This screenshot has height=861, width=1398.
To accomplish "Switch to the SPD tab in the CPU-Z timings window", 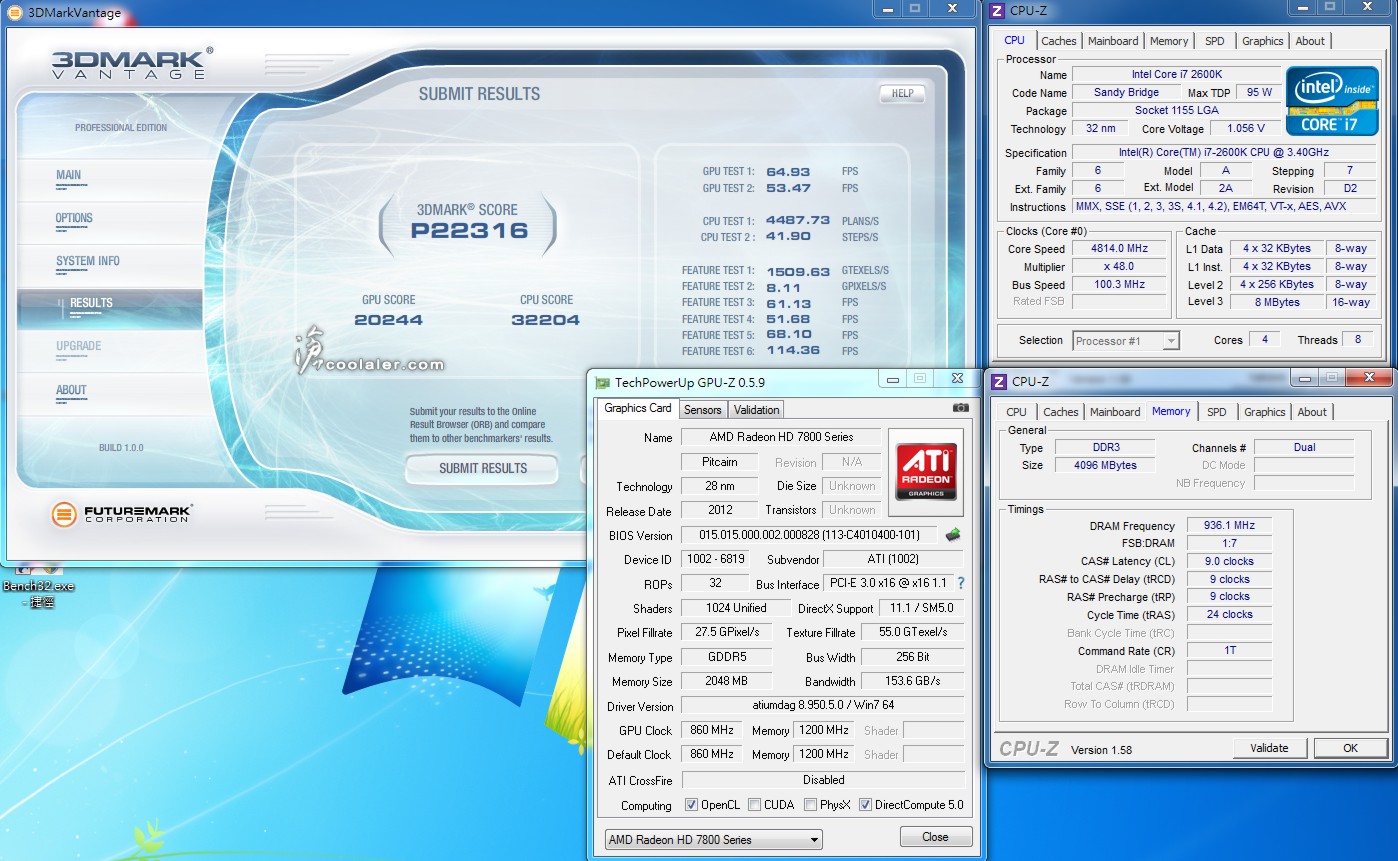I will 1216,412.
